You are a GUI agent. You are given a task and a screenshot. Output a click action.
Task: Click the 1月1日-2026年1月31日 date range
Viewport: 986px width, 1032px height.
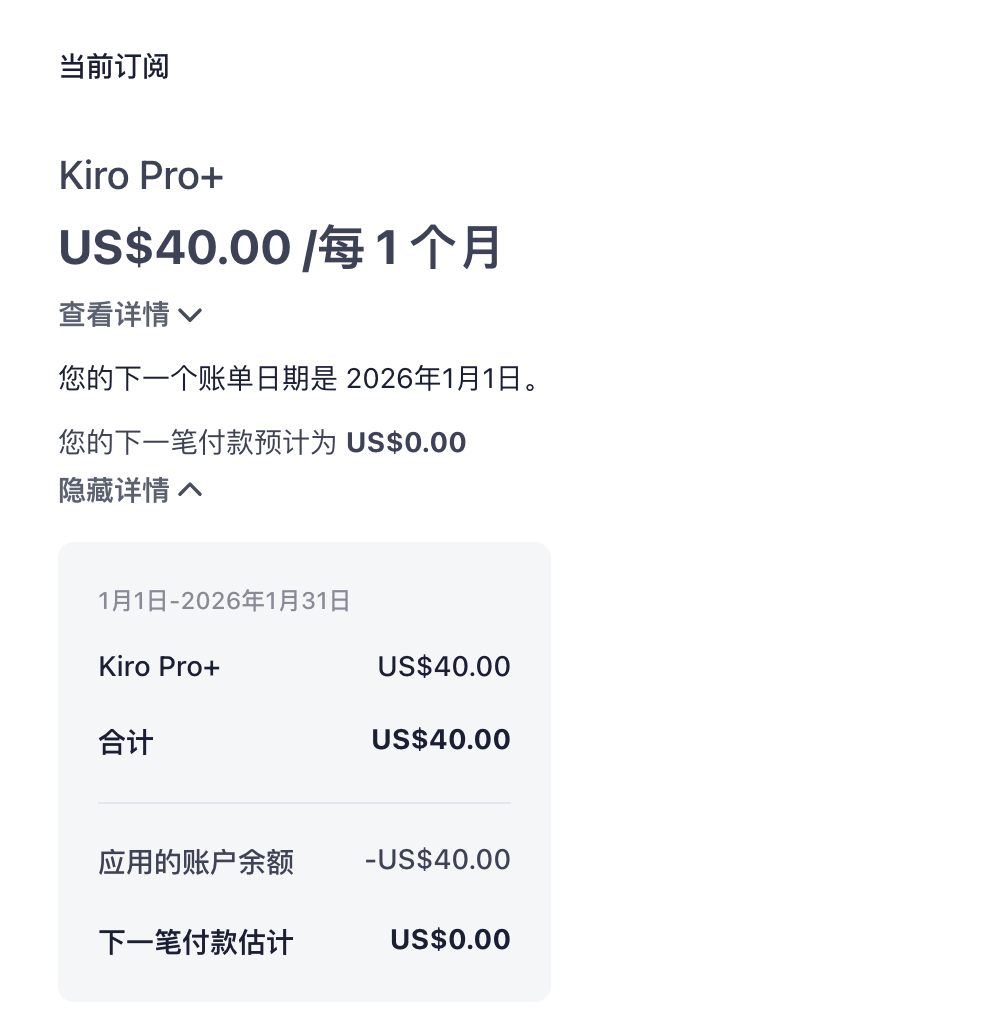pyautogui.click(x=224, y=601)
